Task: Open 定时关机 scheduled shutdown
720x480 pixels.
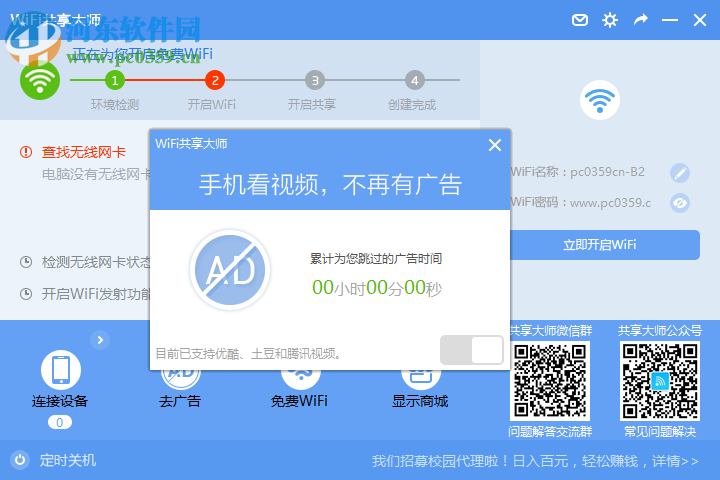Action: point(68,460)
